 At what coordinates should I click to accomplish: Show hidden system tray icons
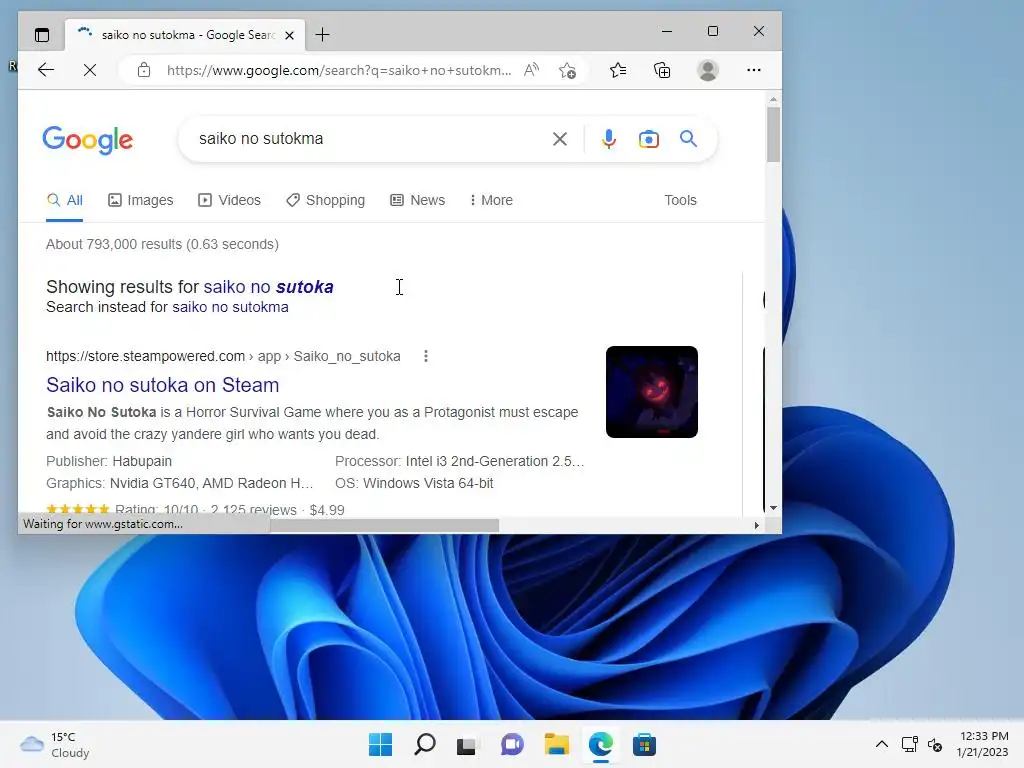pos(882,744)
